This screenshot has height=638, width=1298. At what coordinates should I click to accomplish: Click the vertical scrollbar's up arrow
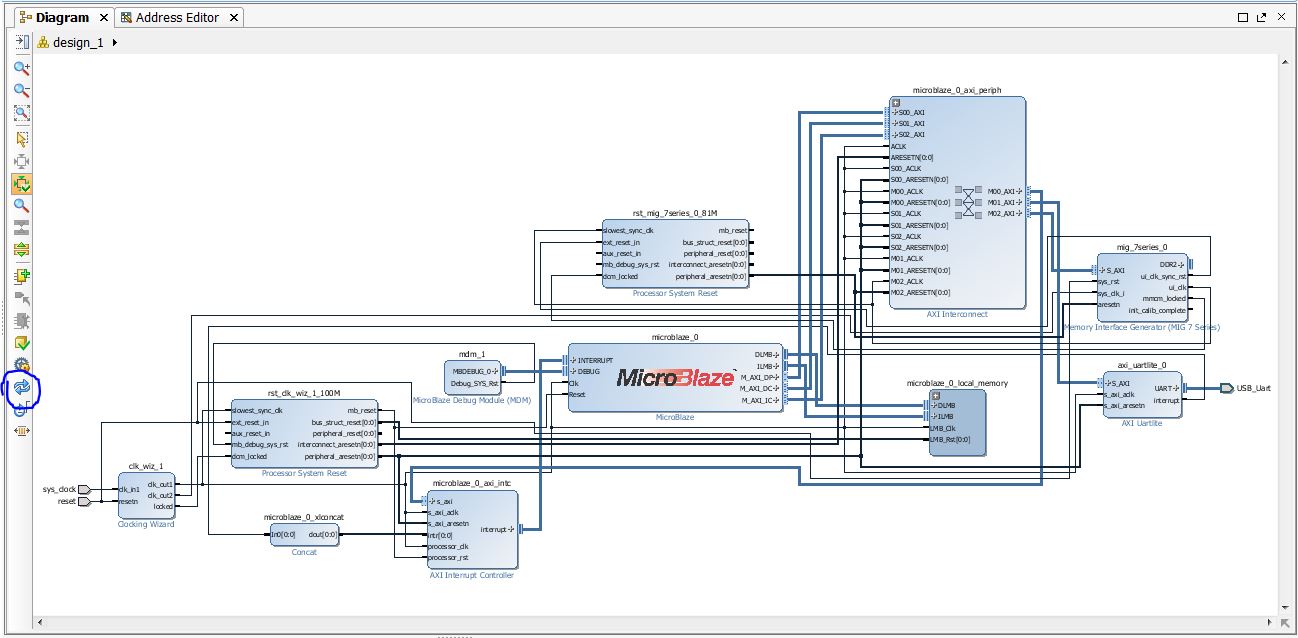[x=1286, y=62]
